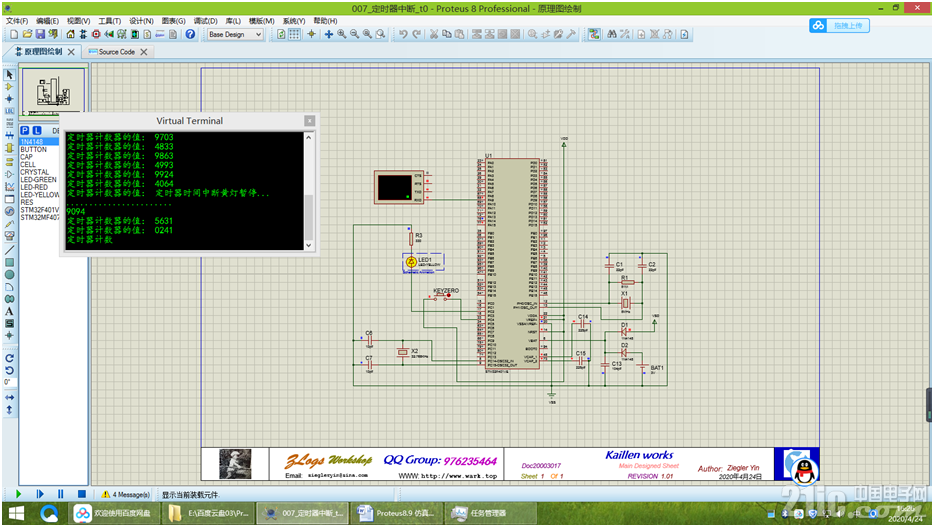
Task: Click the L library manager button
Action: (37, 130)
